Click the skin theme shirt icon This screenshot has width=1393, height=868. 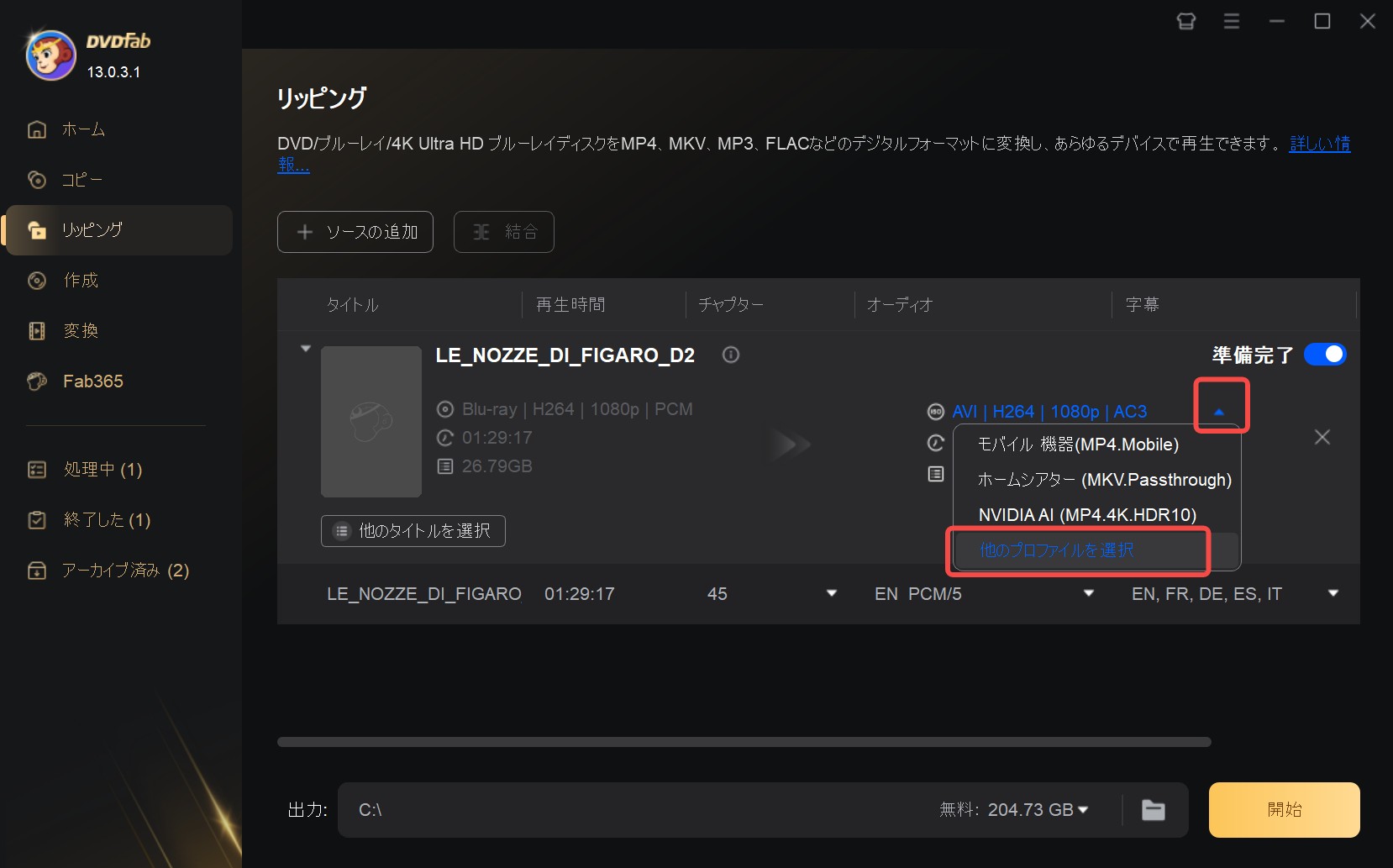click(1186, 21)
